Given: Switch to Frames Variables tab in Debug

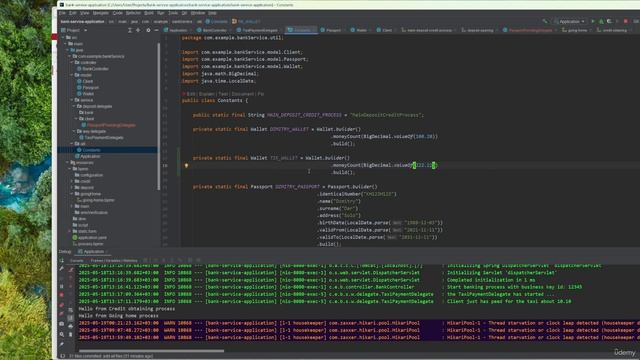Looking at the screenshot, I should 114,260.
